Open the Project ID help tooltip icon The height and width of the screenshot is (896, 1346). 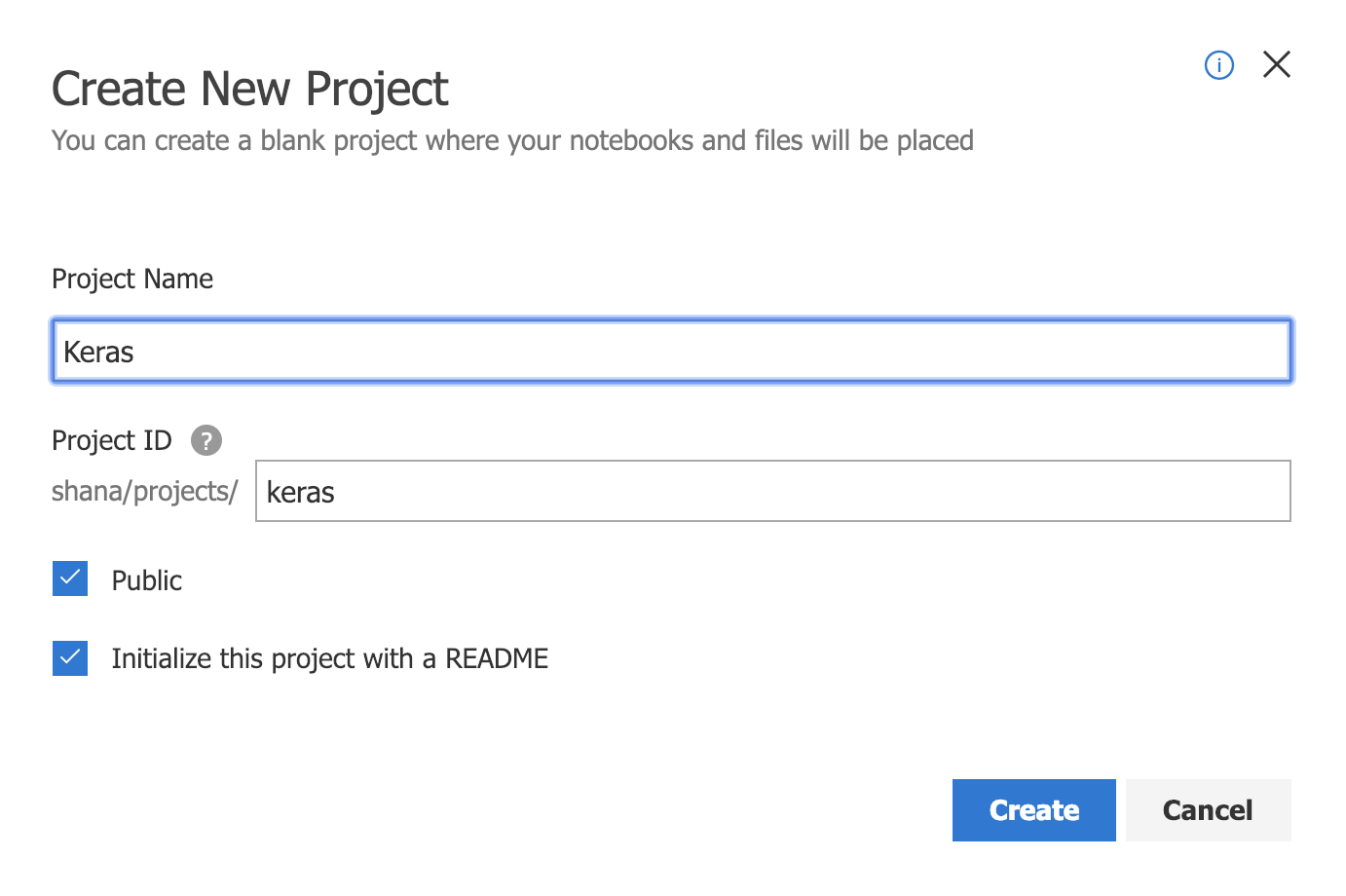tap(206, 440)
